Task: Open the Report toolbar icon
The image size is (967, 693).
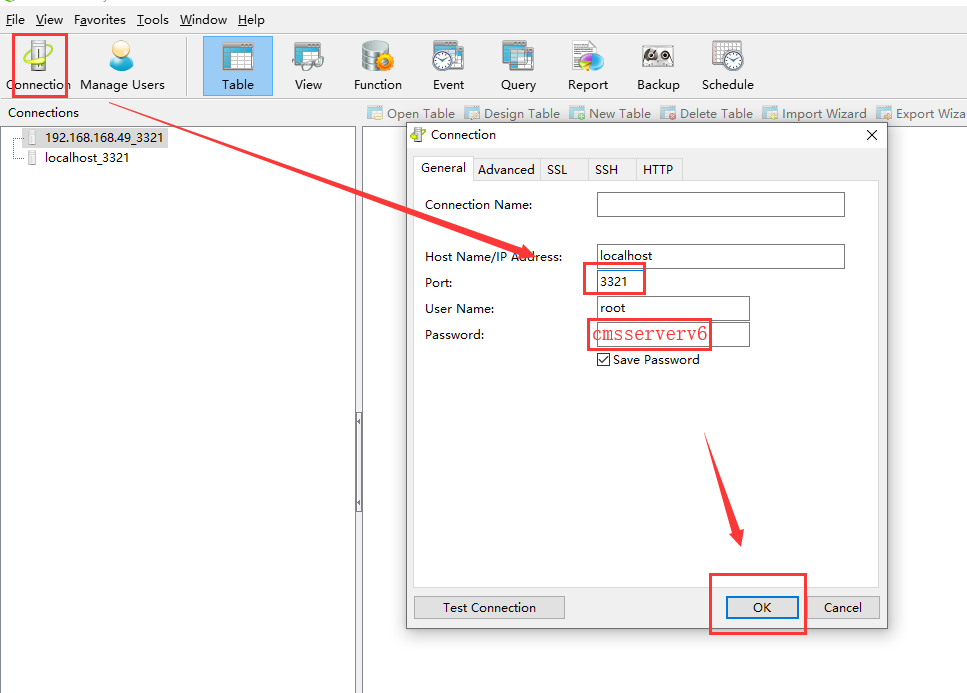Action: click(588, 65)
